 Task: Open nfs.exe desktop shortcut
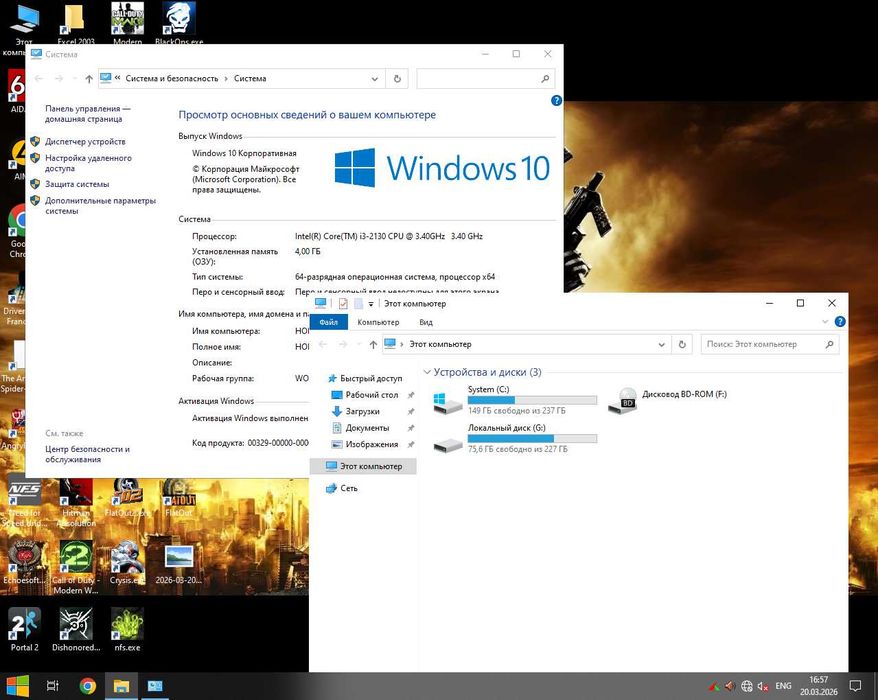pos(128,629)
